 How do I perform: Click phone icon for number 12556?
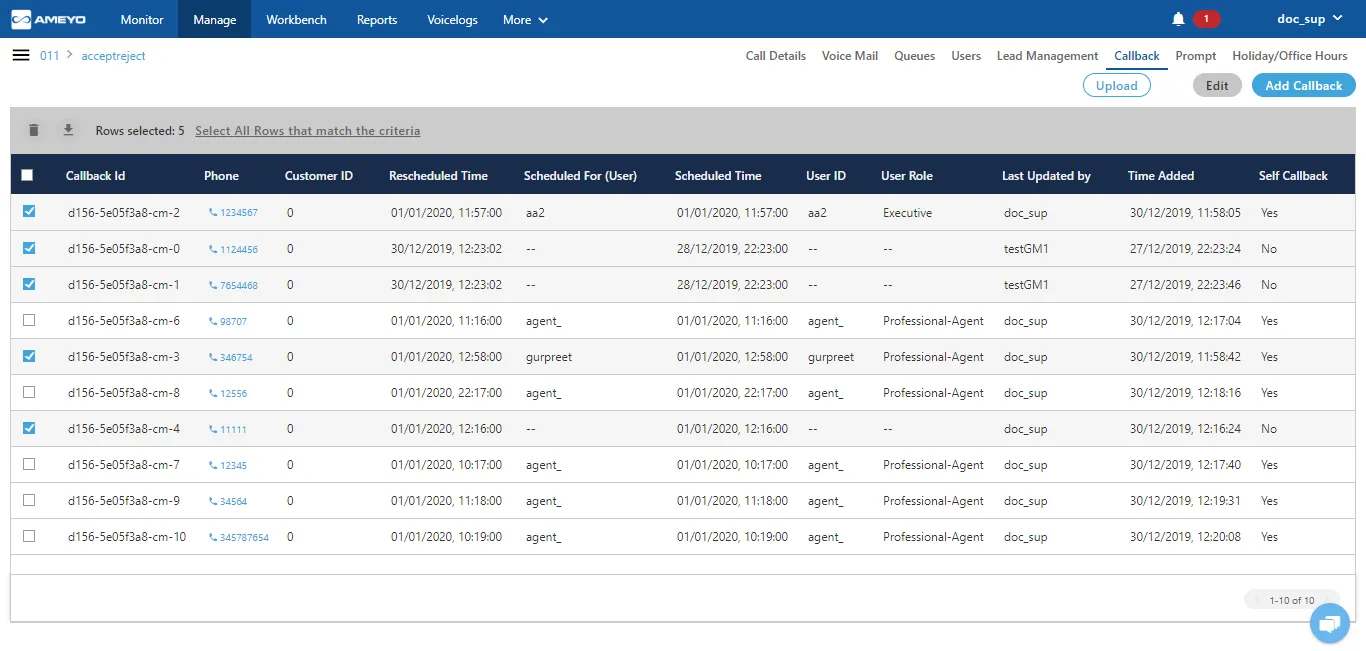(x=213, y=393)
